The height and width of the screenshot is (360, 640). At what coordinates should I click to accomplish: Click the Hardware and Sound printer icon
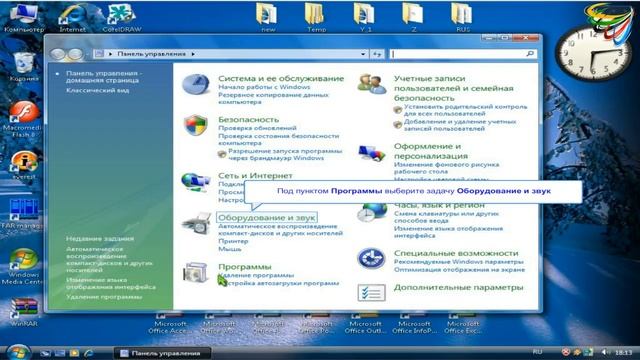[x=196, y=223]
